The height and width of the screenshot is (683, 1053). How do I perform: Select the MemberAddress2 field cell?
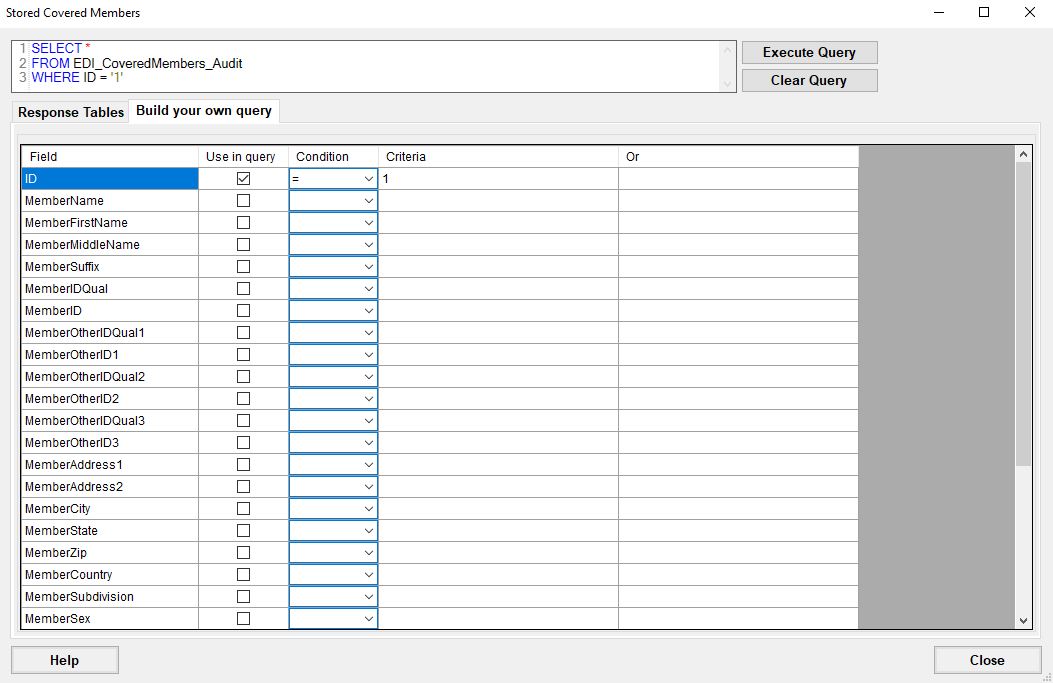tap(110, 487)
